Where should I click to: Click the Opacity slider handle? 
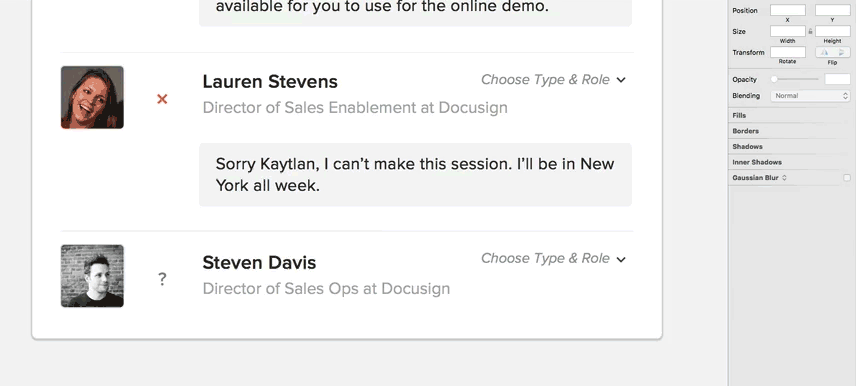pos(774,79)
